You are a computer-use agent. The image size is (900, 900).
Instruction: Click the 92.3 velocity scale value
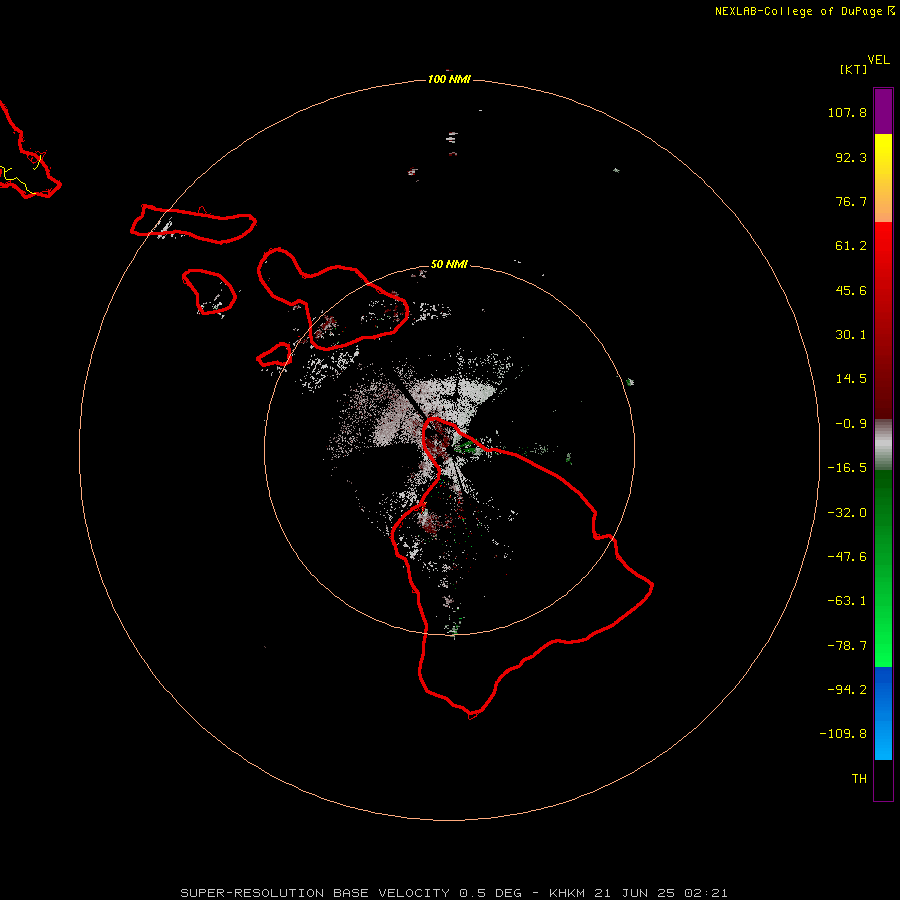pos(851,157)
